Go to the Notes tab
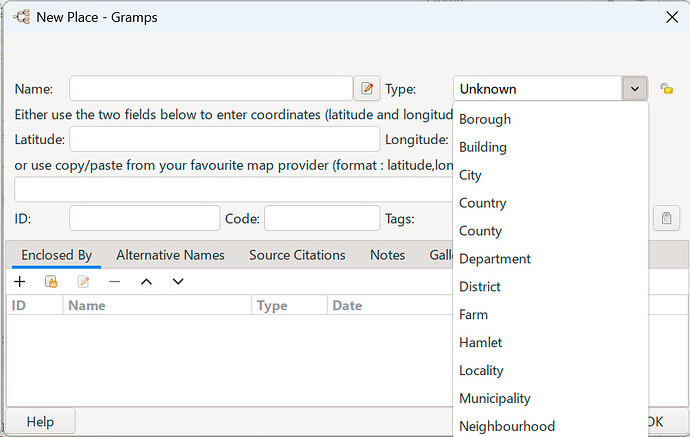Screen dimensions: 690x437 (387, 255)
